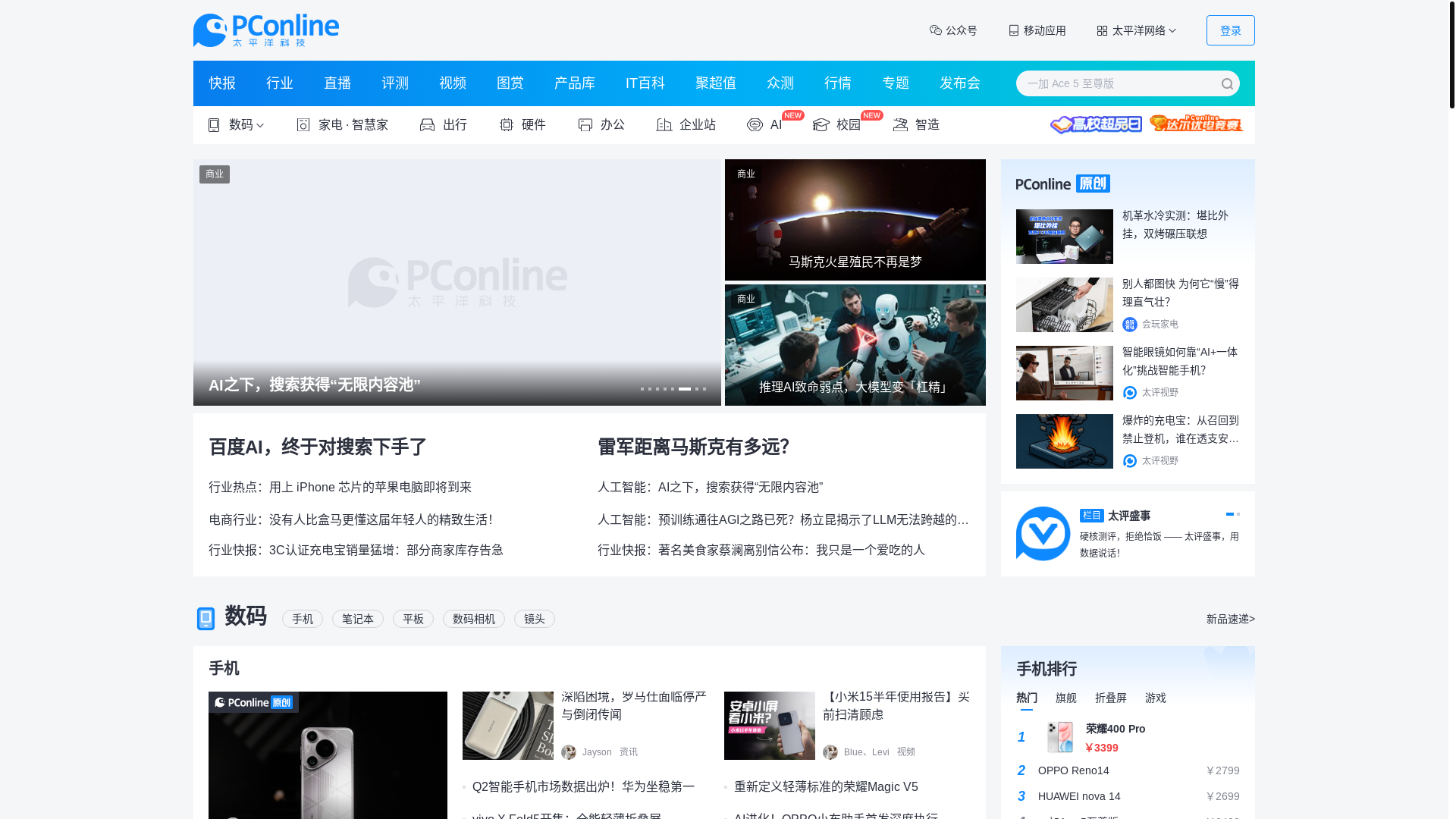
Task: Click the 企业站 building icon
Action: coord(664,125)
